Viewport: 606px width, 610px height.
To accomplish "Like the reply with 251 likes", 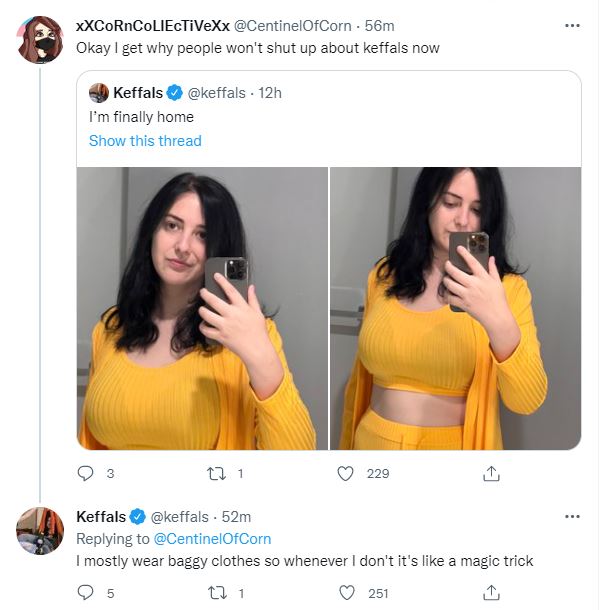I will tap(347, 593).
